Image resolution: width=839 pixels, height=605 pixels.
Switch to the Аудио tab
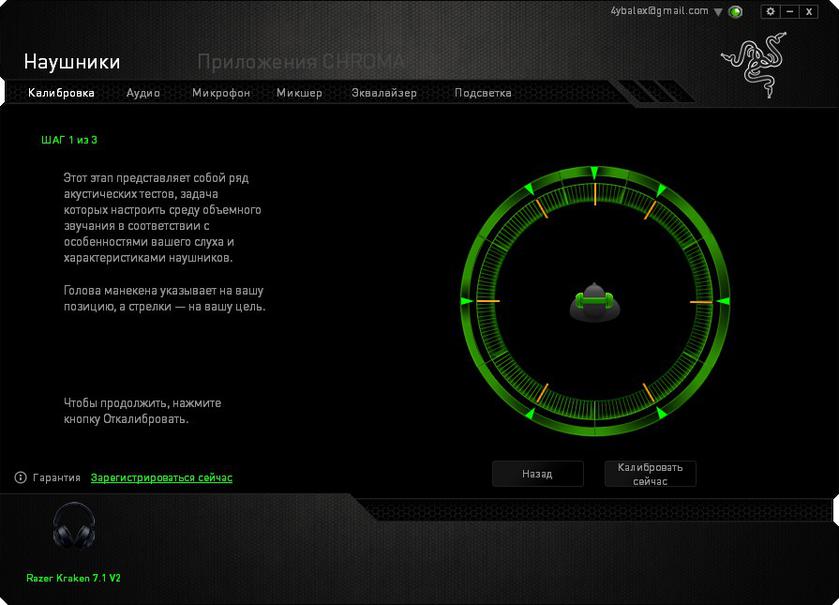pyautogui.click(x=143, y=93)
